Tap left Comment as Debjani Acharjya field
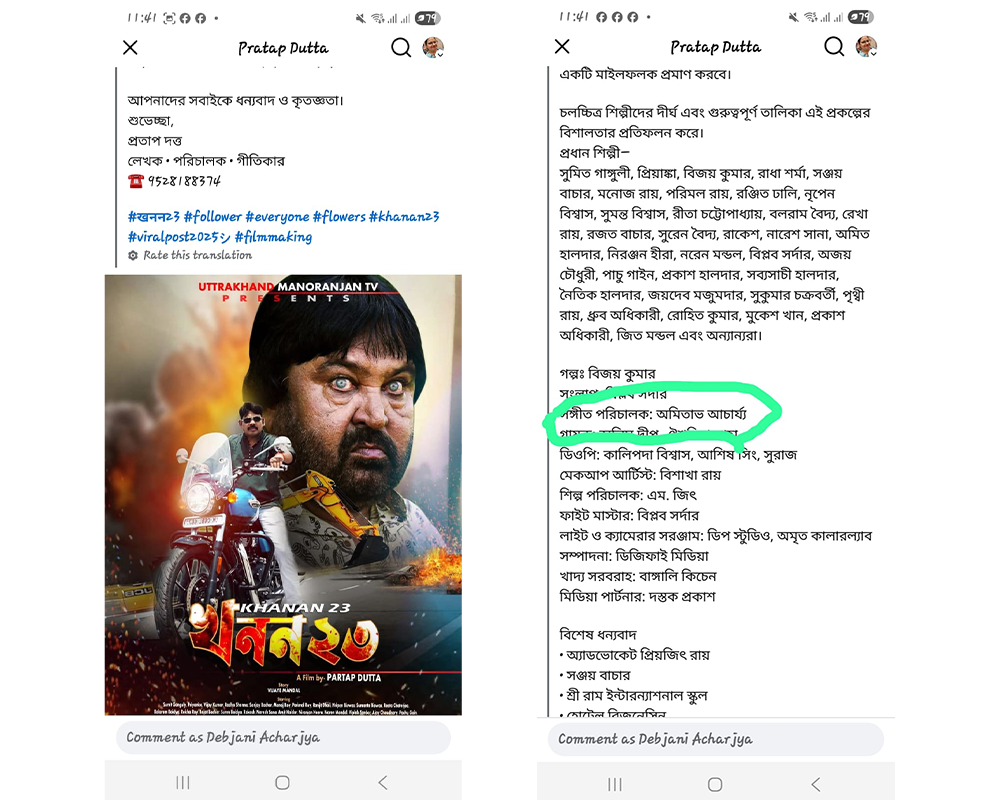1000x800 pixels. (x=283, y=737)
